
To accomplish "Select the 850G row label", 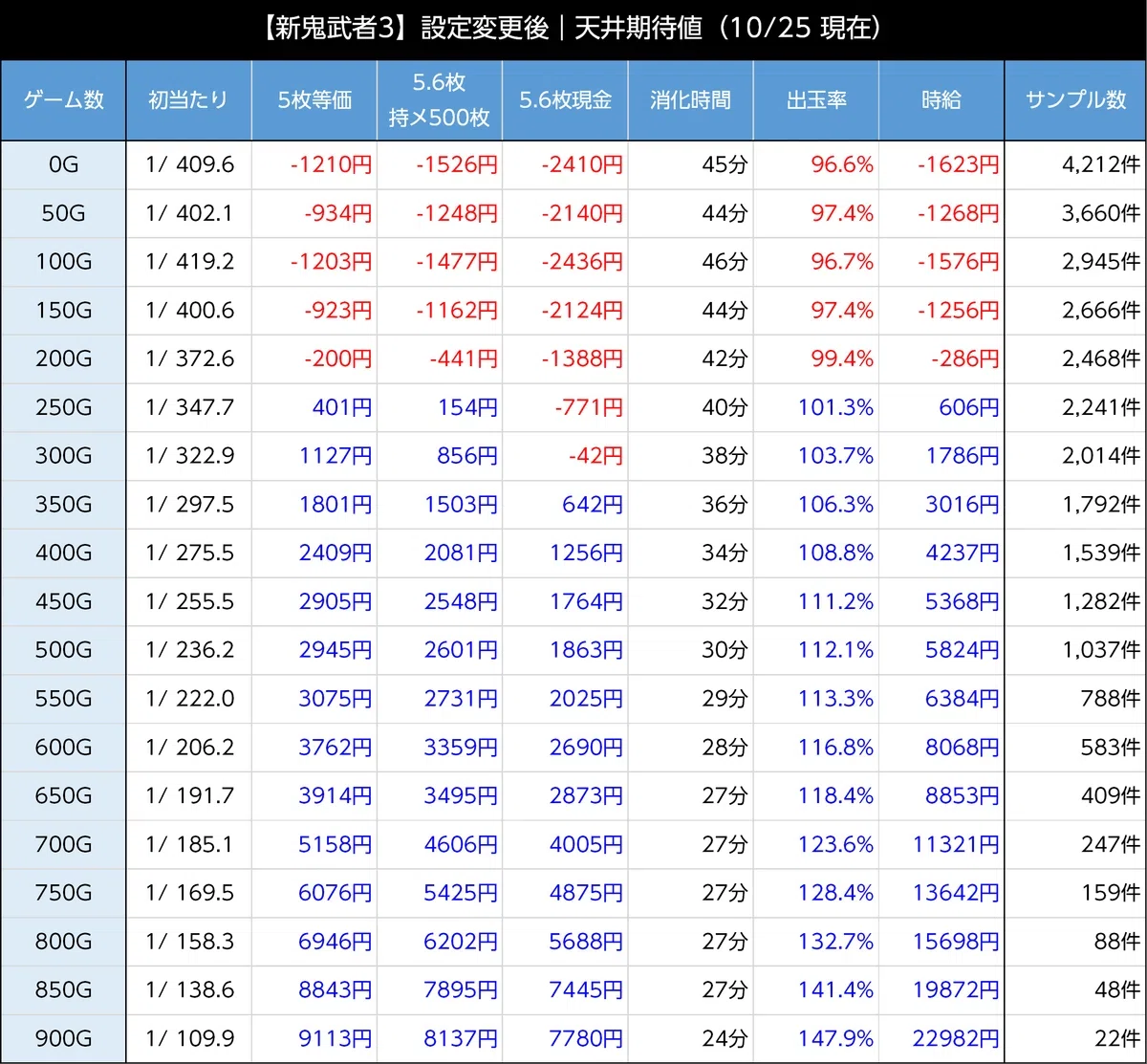I will coord(63,990).
